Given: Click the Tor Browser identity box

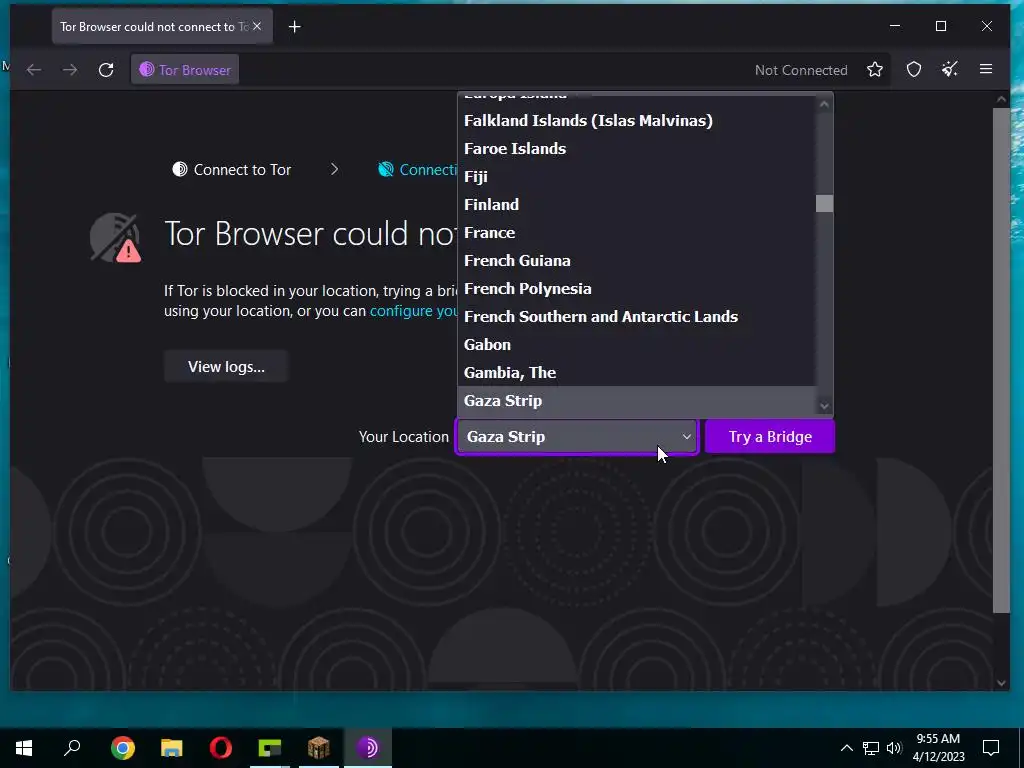Looking at the screenshot, I should pyautogui.click(x=185, y=70).
